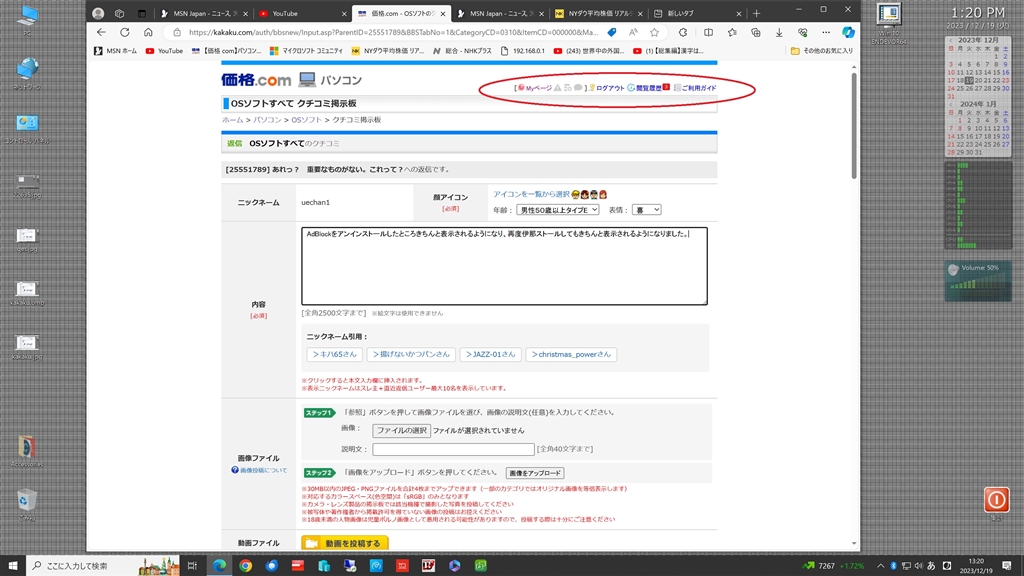This screenshot has height=576, width=1024.
Task: Switch to the YouTube tab
Action: point(302,13)
